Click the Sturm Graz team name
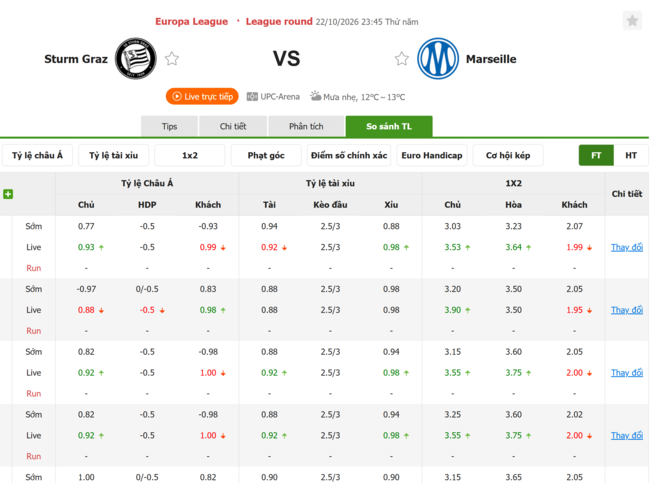 click(76, 59)
